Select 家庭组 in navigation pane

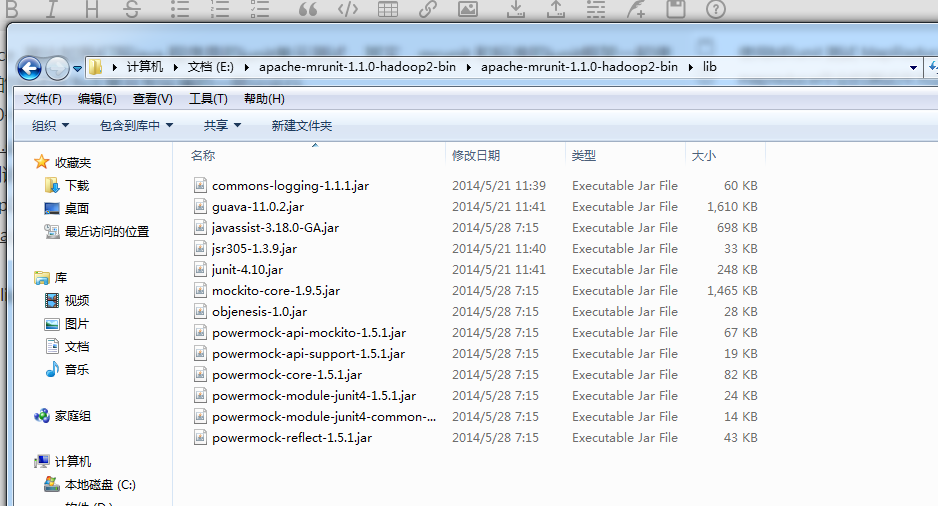coord(72,416)
